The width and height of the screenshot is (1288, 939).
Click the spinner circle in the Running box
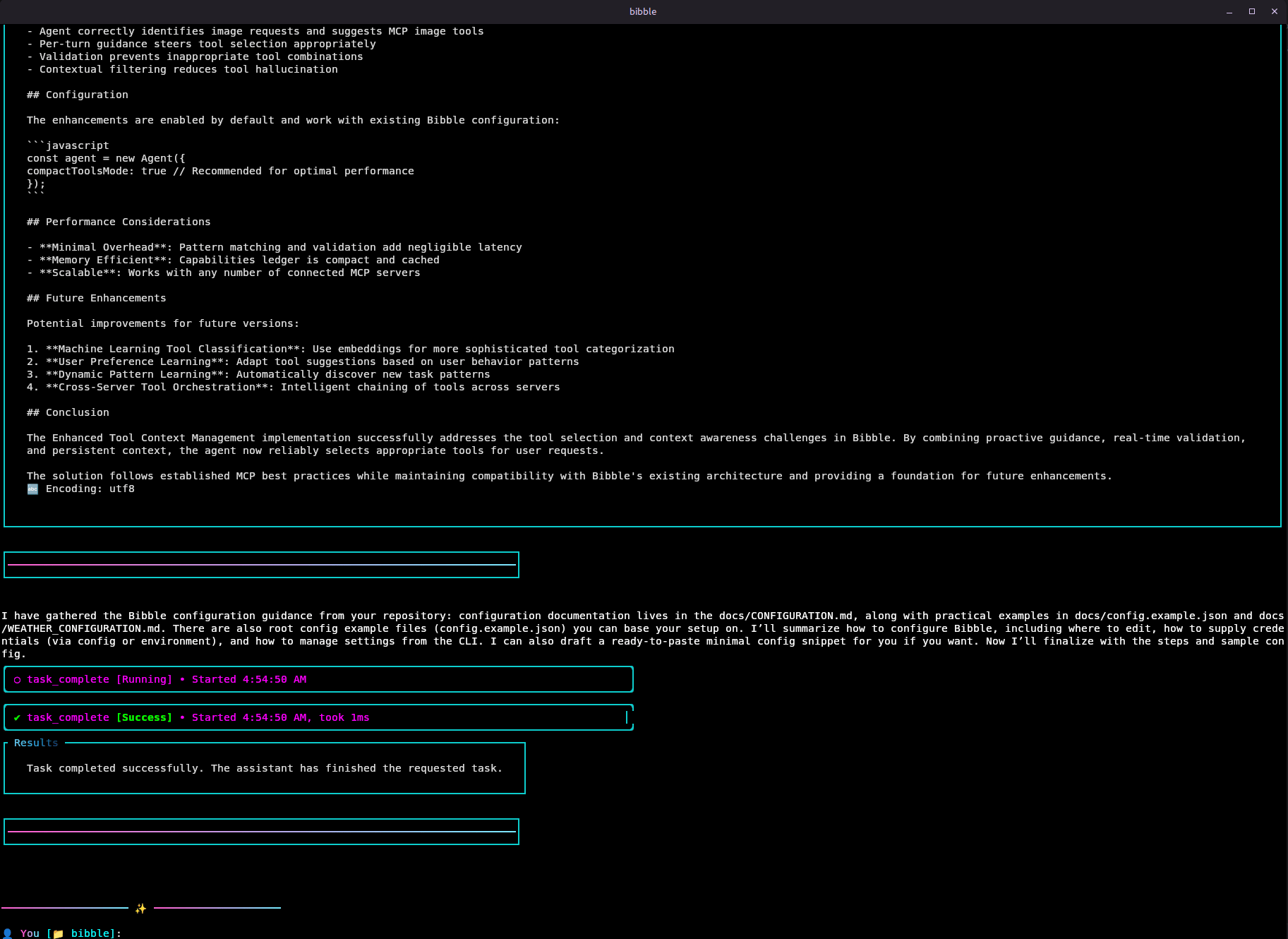[16, 679]
